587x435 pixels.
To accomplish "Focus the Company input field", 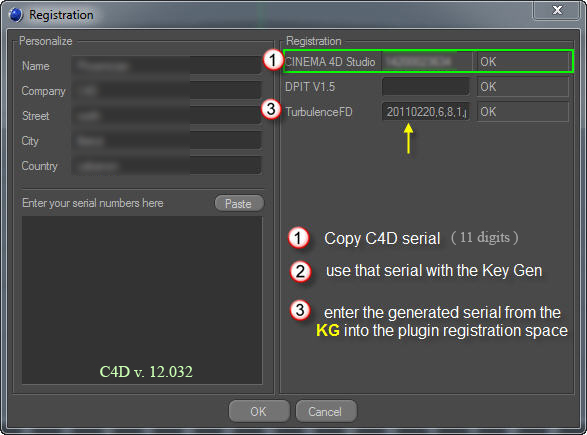I will click(x=166, y=91).
